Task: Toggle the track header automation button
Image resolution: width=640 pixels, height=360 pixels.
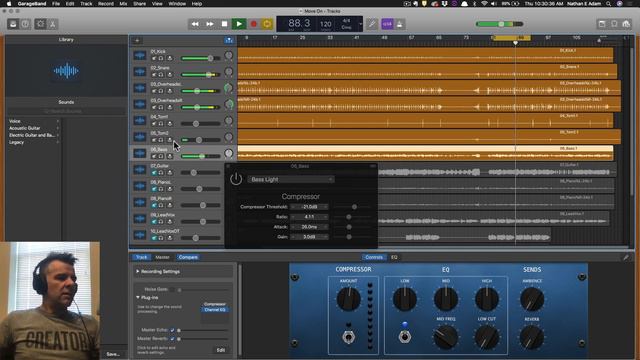Action: (x=229, y=40)
